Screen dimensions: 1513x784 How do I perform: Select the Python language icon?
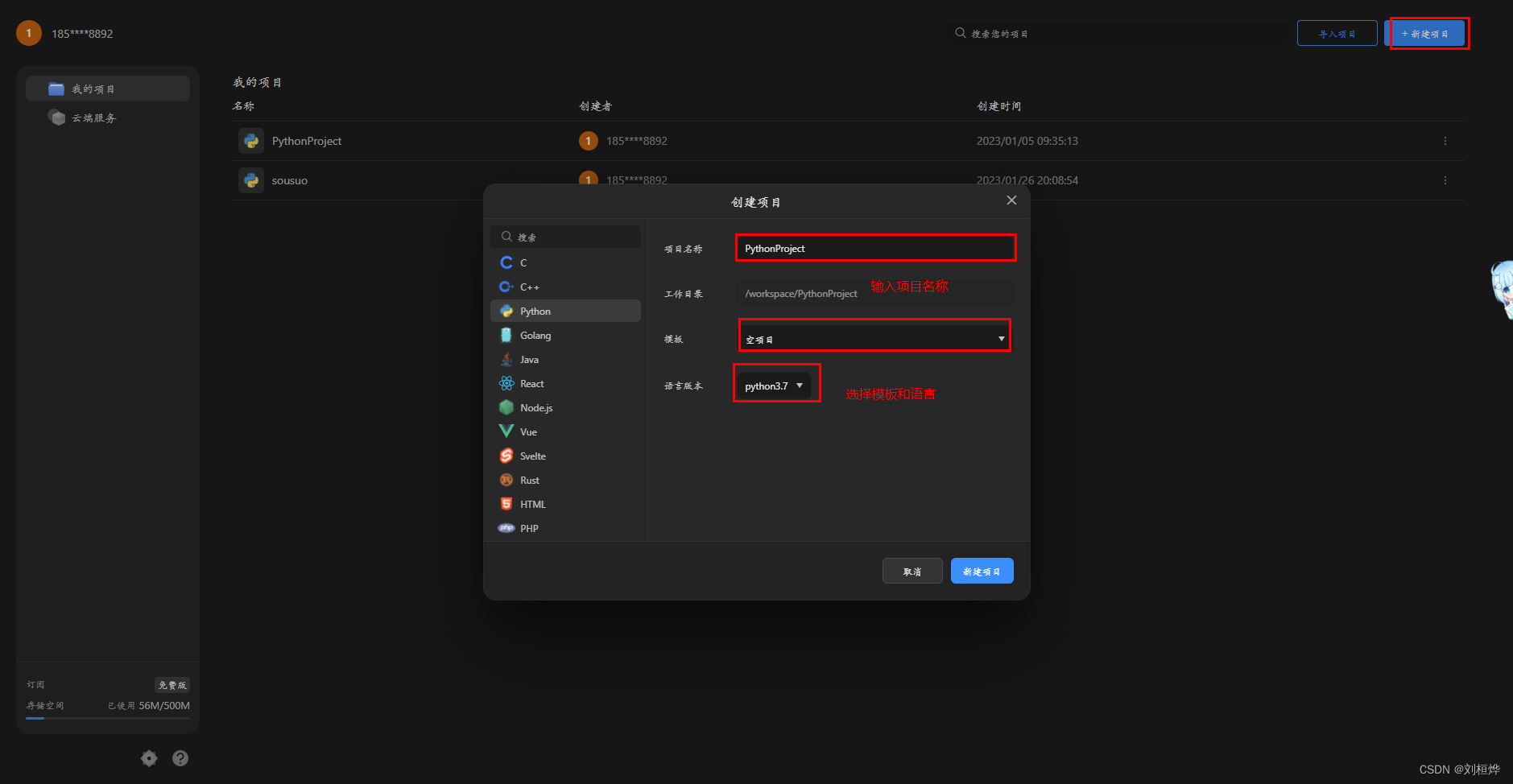click(x=506, y=311)
